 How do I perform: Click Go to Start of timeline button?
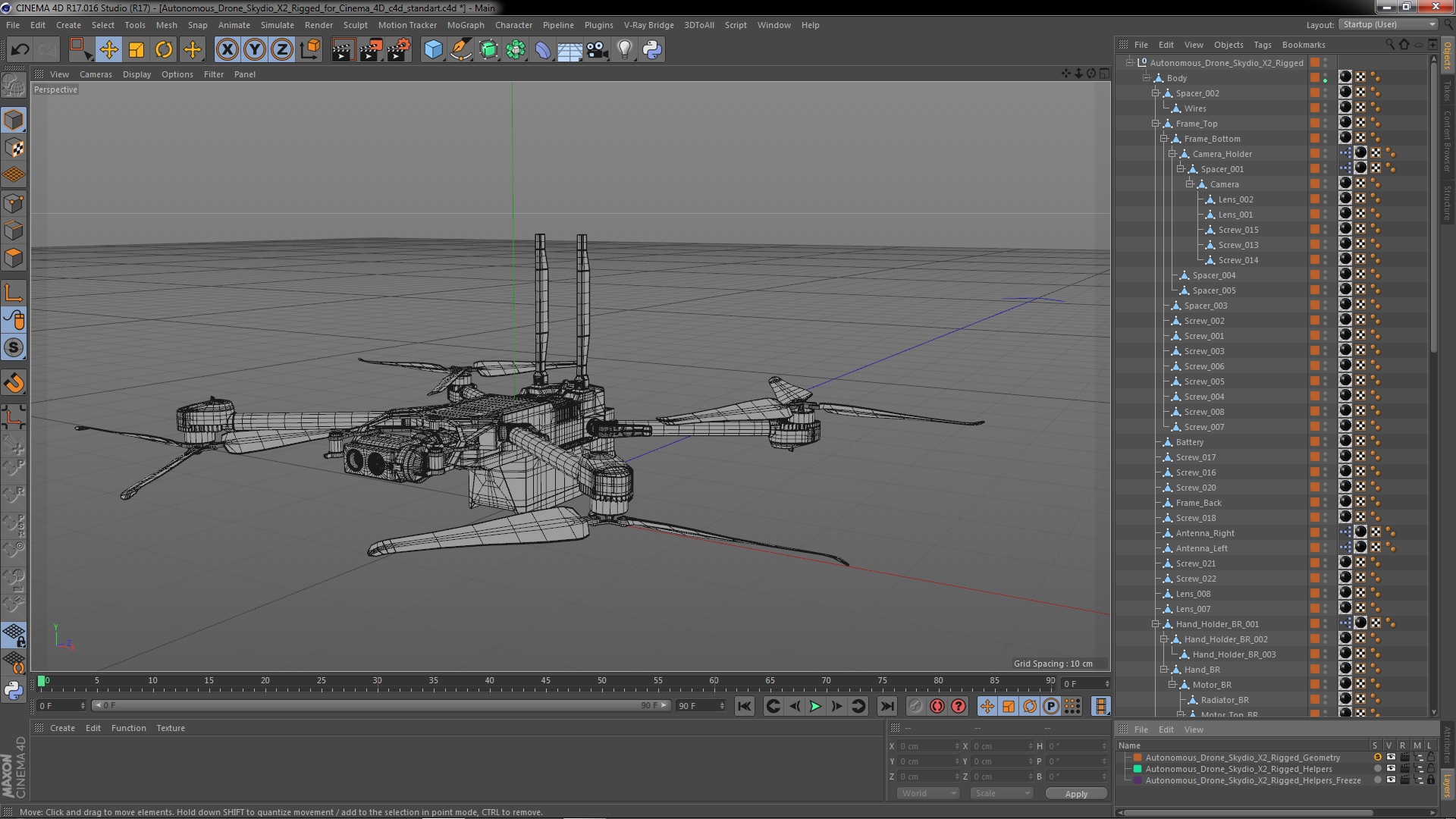point(745,706)
